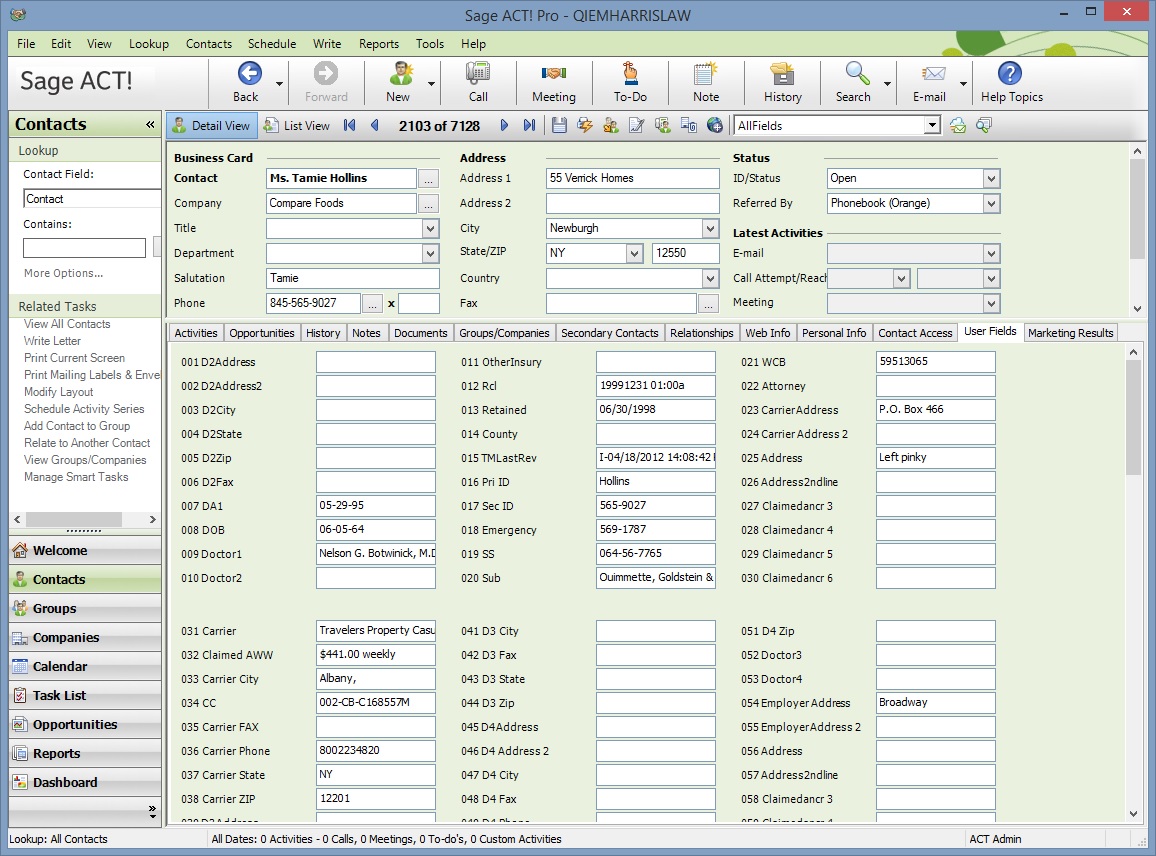The width and height of the screenshot is (1156, 856).
Task: Click the Save changes floppy disk icon
Action: pos(560,125)
